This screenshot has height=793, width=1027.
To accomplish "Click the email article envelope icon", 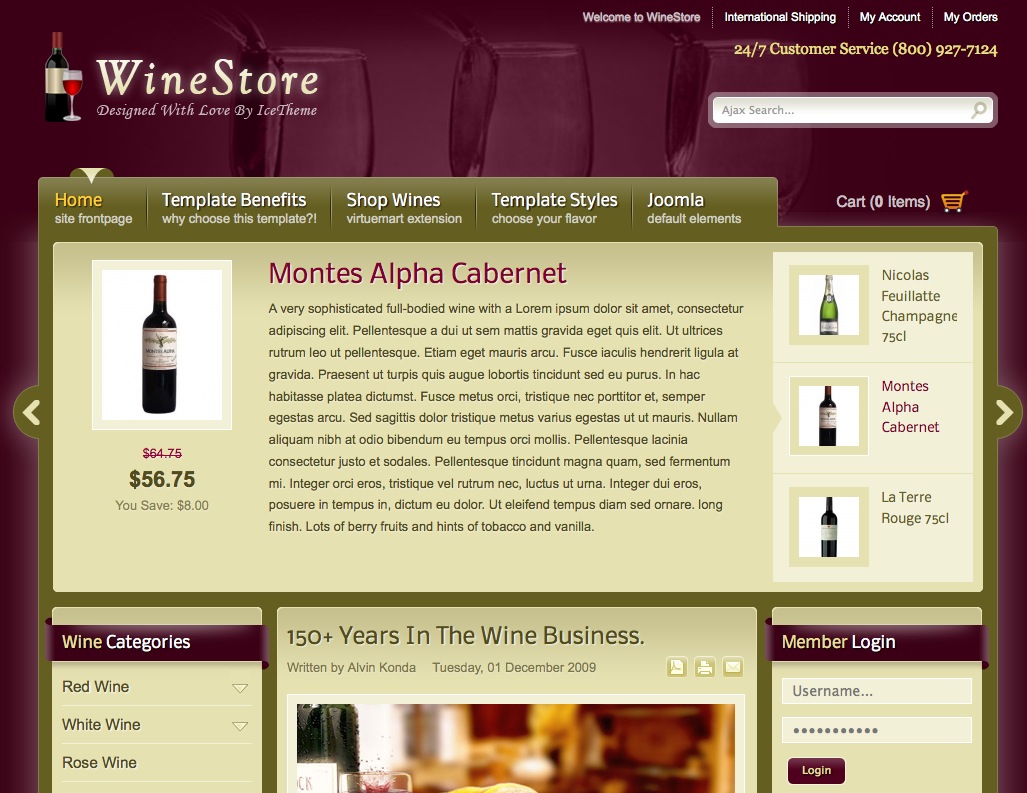I will click(x=733, y=667).
